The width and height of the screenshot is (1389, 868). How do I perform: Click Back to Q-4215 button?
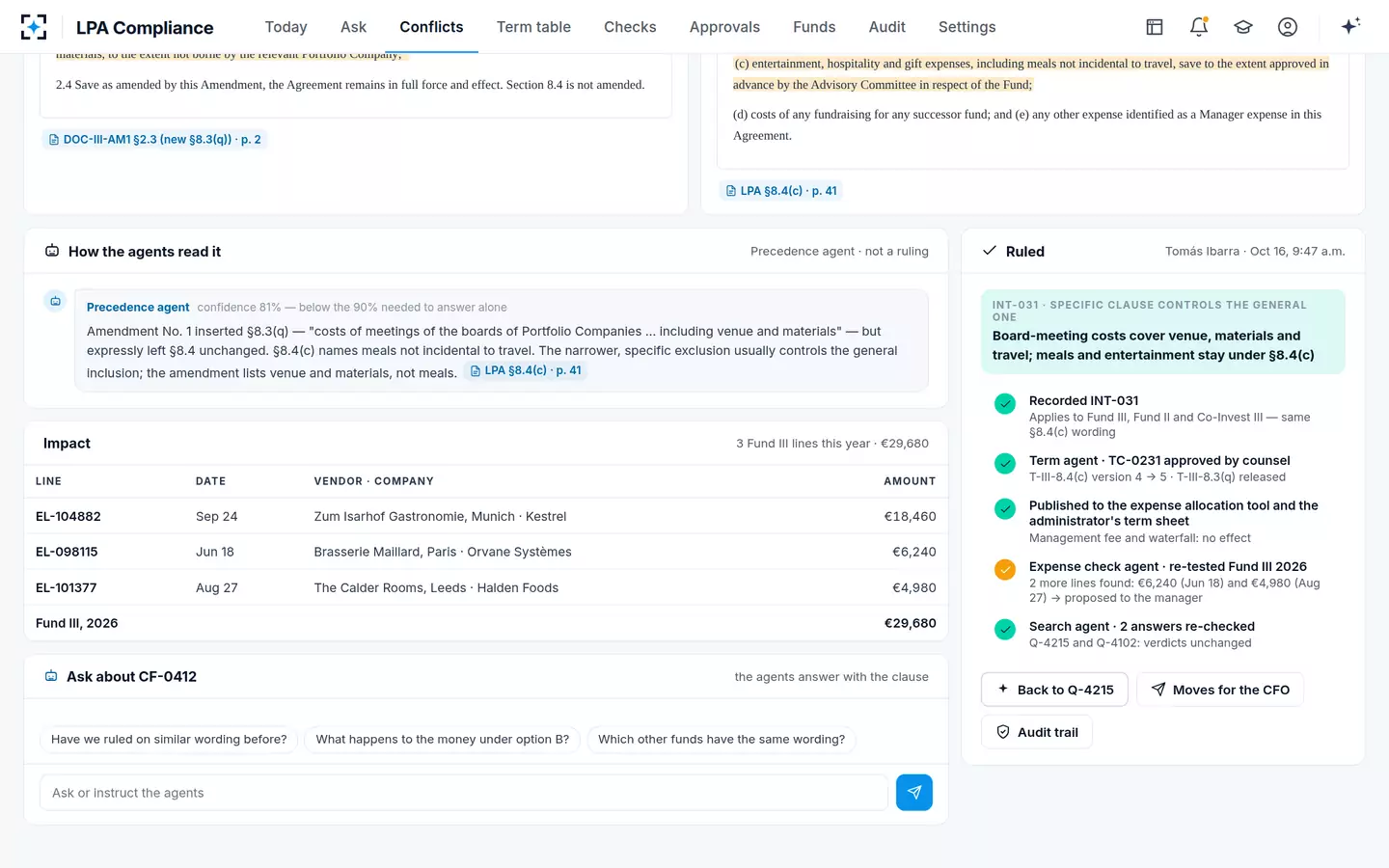point(1054,690)
